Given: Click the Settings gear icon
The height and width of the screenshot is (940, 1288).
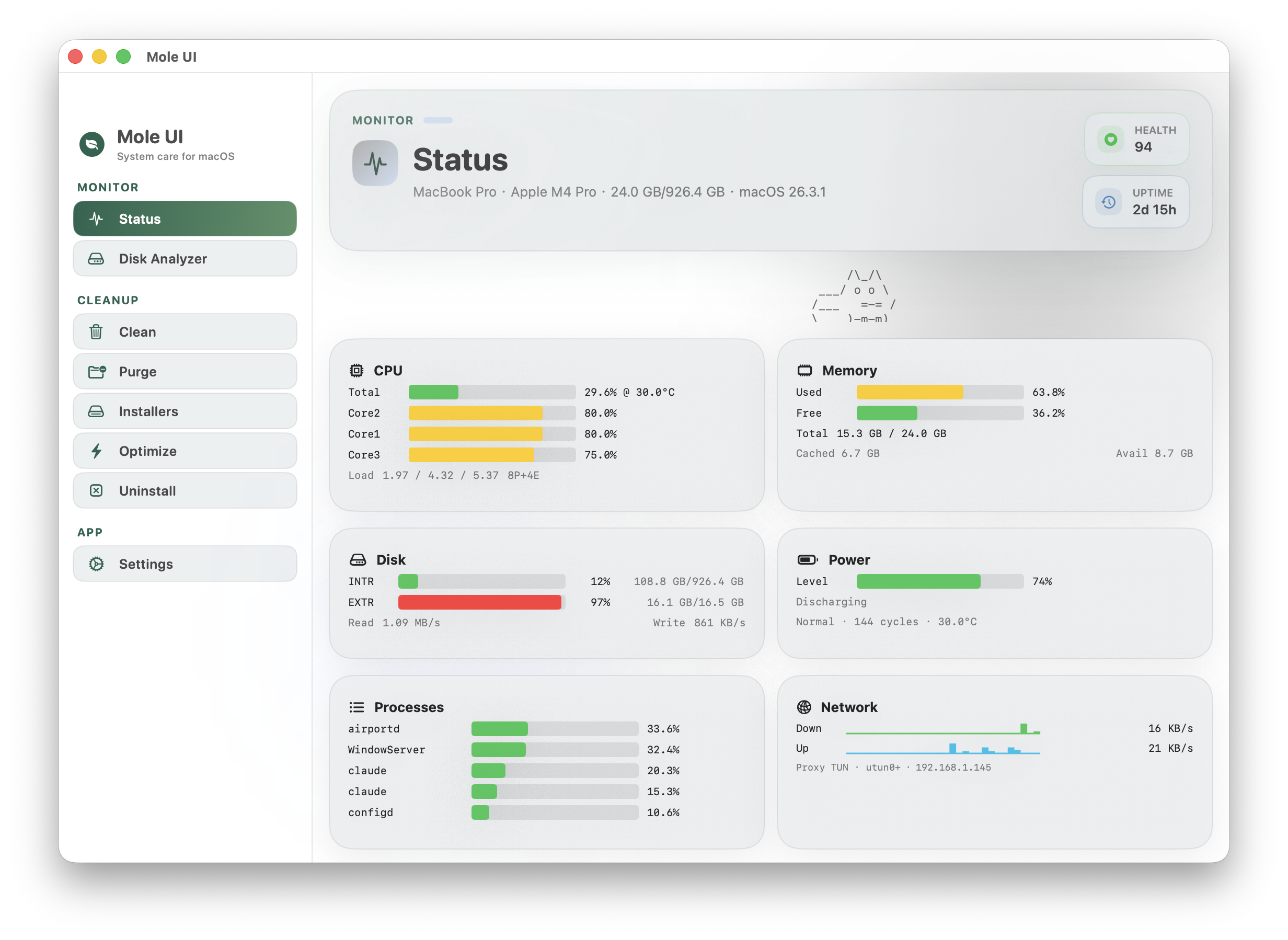Looking at the screenshot, I should click(x=96, y=564).
